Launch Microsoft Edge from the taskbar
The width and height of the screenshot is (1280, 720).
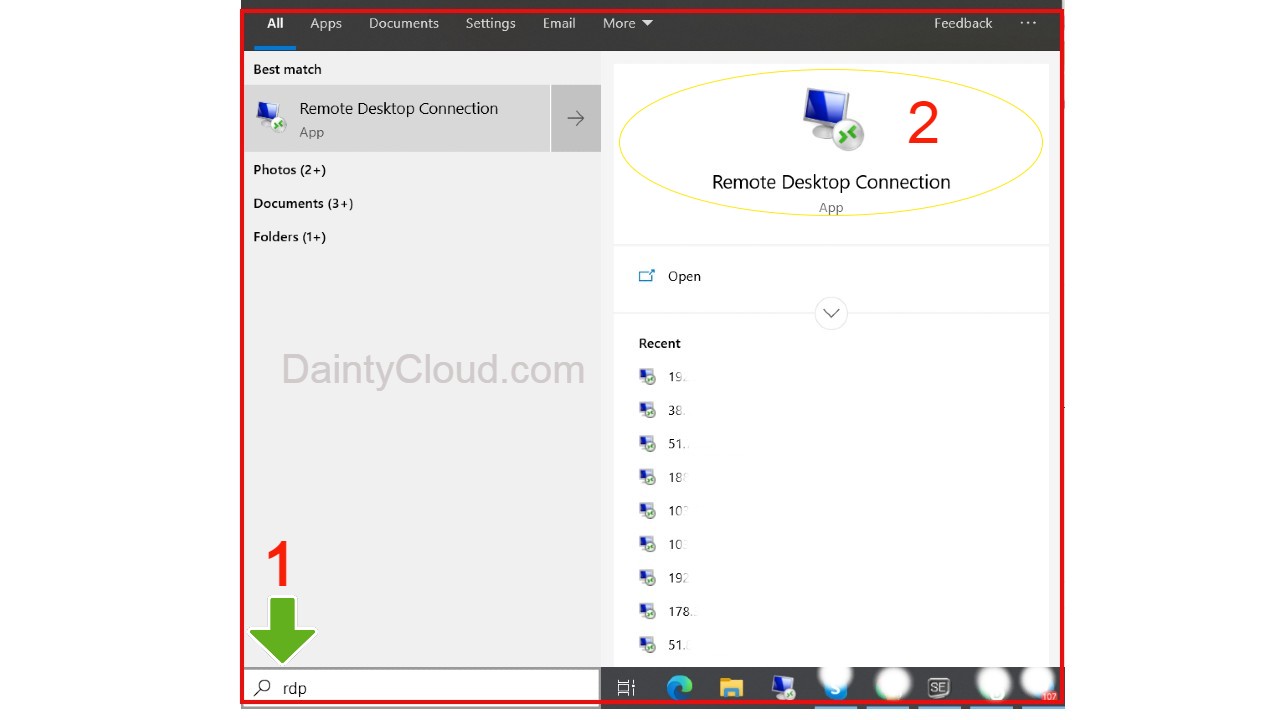[x=679, y=687]
